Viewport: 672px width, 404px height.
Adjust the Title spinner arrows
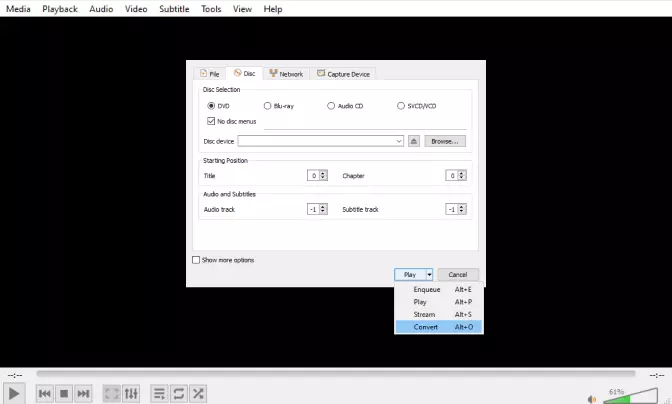click(324, 175)
